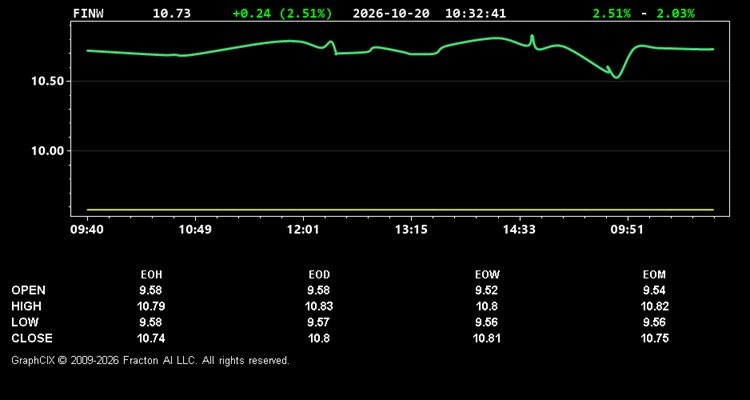Click EOD CLOSE value 10.8
Screen dimensions: 750x400
tap(319, 338)
